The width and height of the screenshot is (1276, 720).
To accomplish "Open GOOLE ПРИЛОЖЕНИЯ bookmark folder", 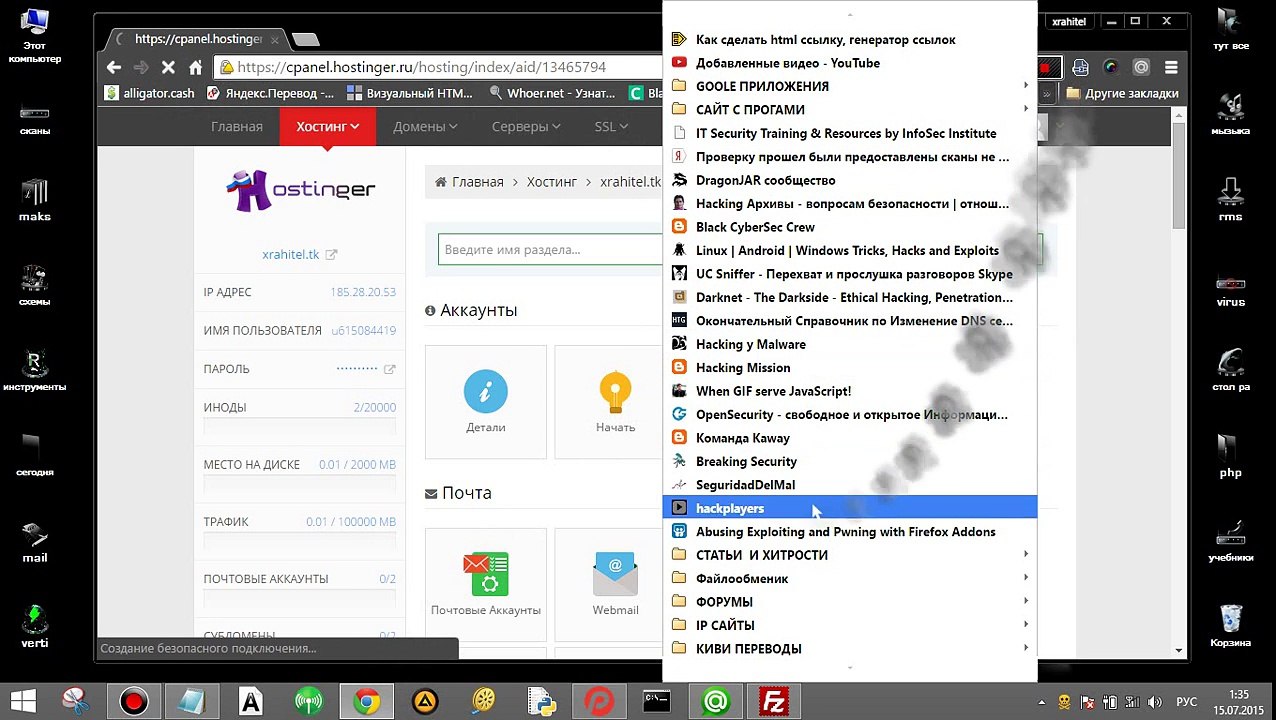I will point(849,86).
